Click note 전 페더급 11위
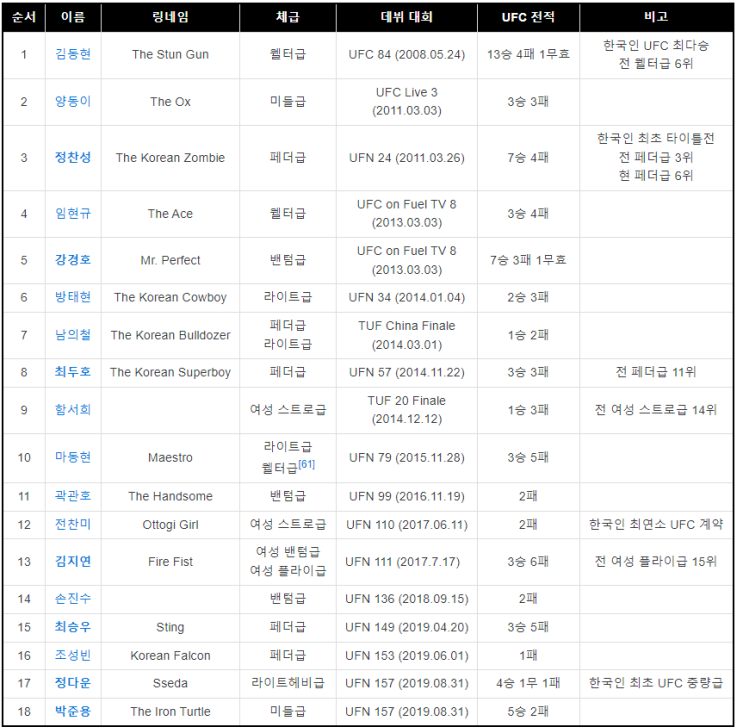The width and height of the screenshot is (743, 727). [656, 372]
